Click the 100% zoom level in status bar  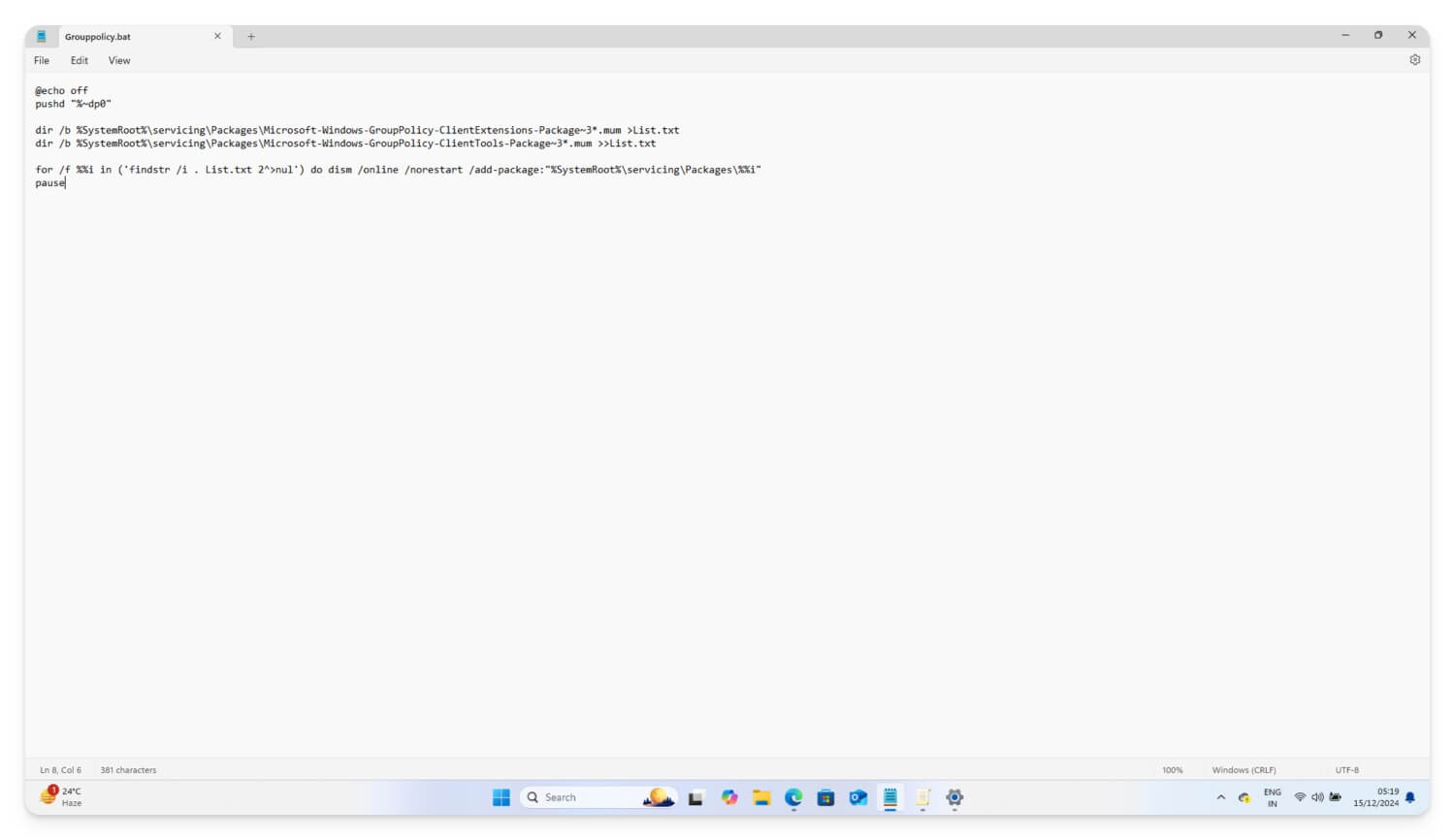(1173, 770)
